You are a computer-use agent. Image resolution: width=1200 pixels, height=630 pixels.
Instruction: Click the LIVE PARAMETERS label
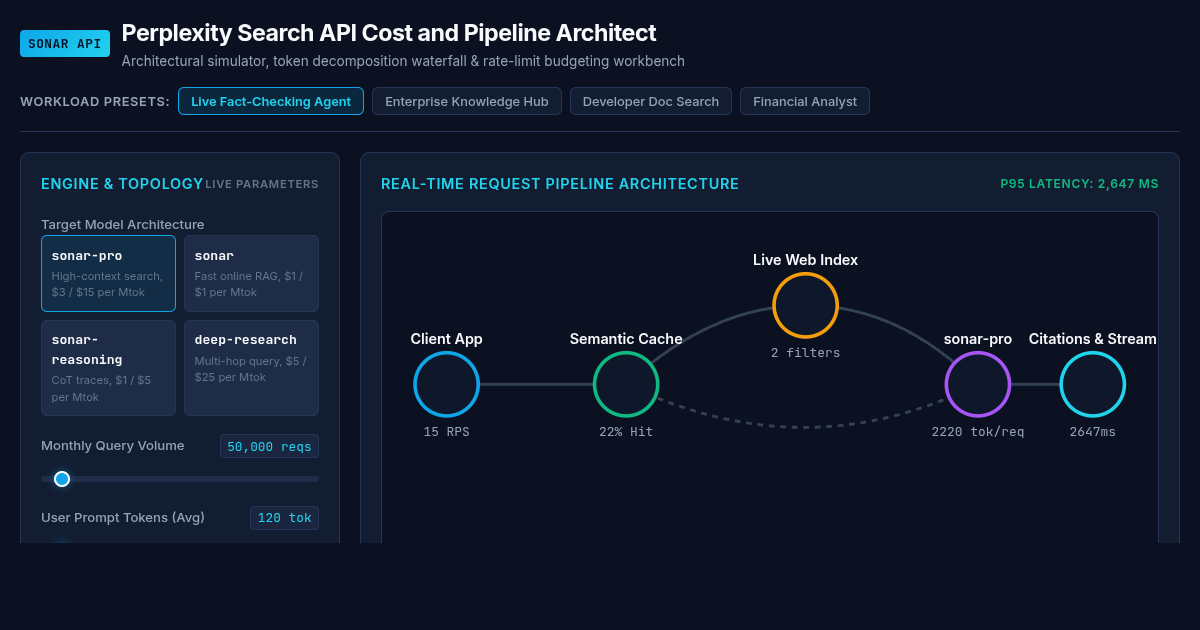[x=262, y=184]
